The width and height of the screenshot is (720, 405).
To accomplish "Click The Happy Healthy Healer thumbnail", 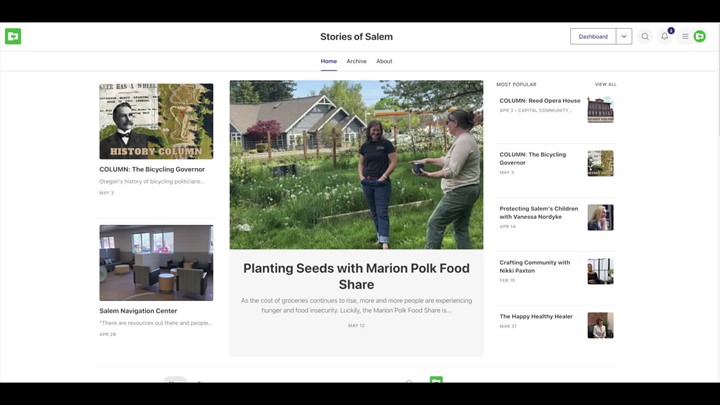I will [600, 325].
